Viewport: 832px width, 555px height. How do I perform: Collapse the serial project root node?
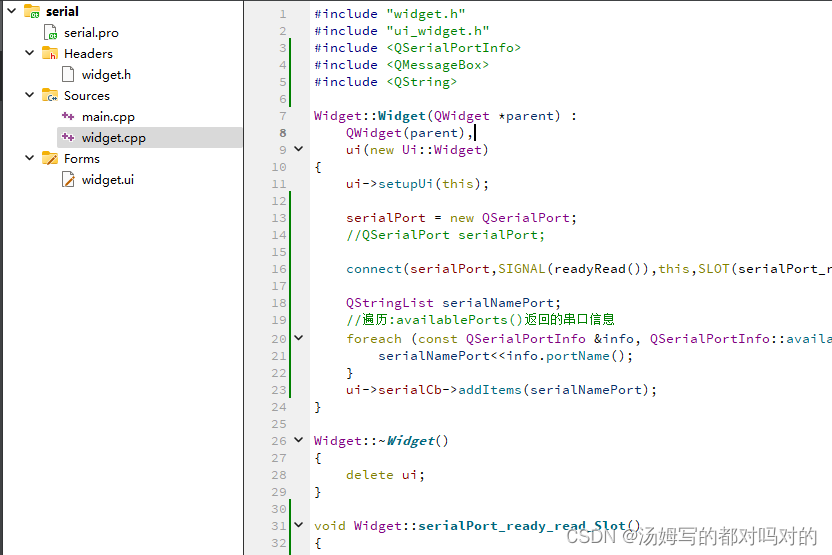[12, 11]
